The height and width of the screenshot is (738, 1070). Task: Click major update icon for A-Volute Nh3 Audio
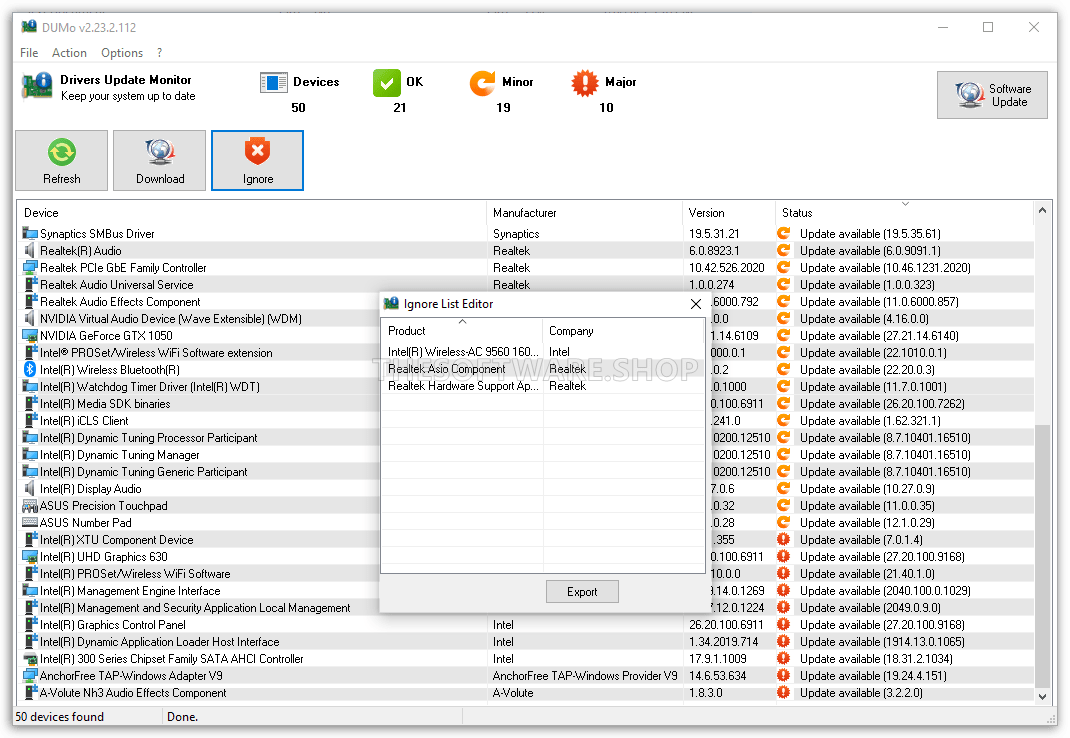(783, 692)
